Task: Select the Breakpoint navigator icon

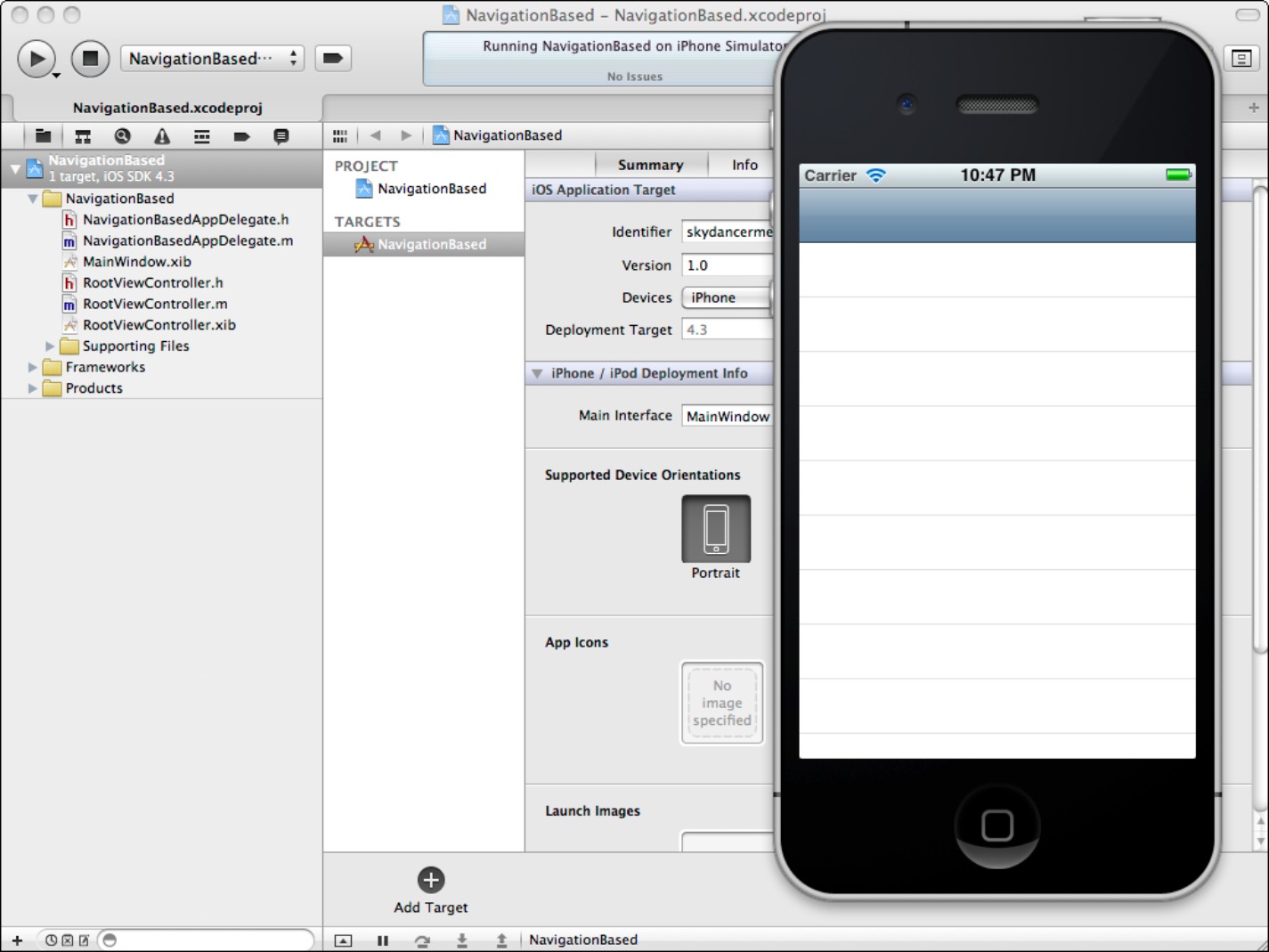Action: click(x=241, y=136)
